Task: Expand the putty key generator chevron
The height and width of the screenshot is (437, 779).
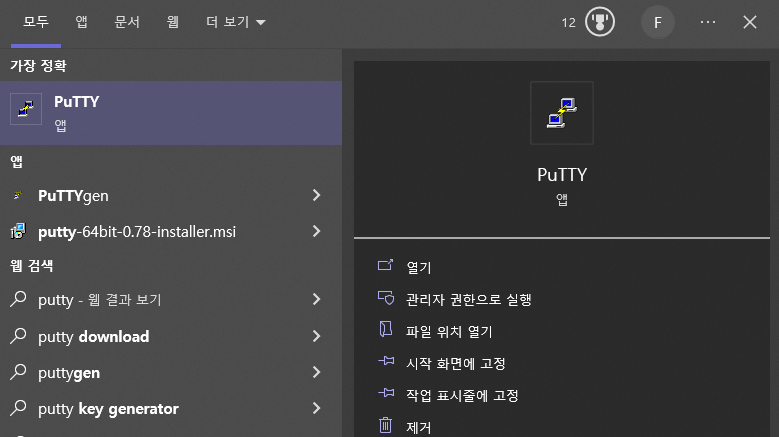Action: pos(316,408)
